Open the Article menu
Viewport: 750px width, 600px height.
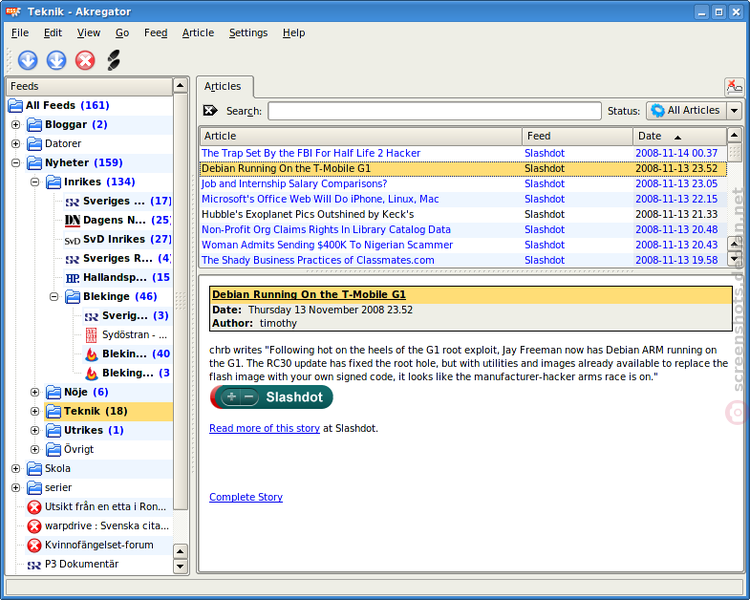(x=198, y=33)
